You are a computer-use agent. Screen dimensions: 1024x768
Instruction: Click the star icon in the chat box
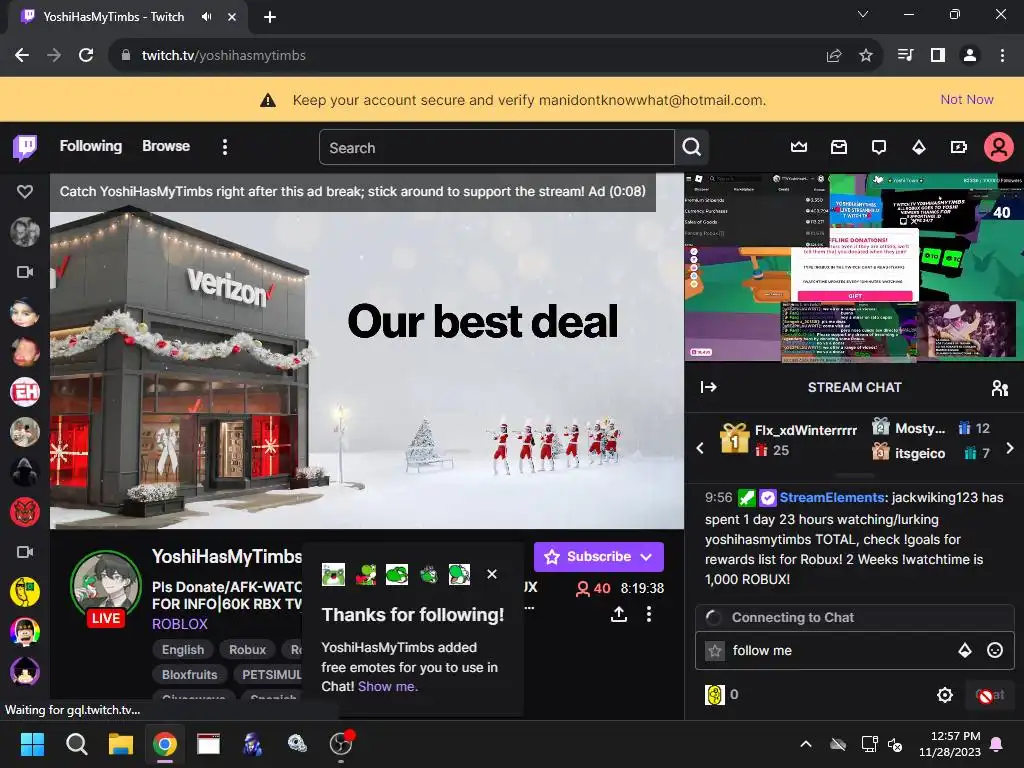pos(715,650)
